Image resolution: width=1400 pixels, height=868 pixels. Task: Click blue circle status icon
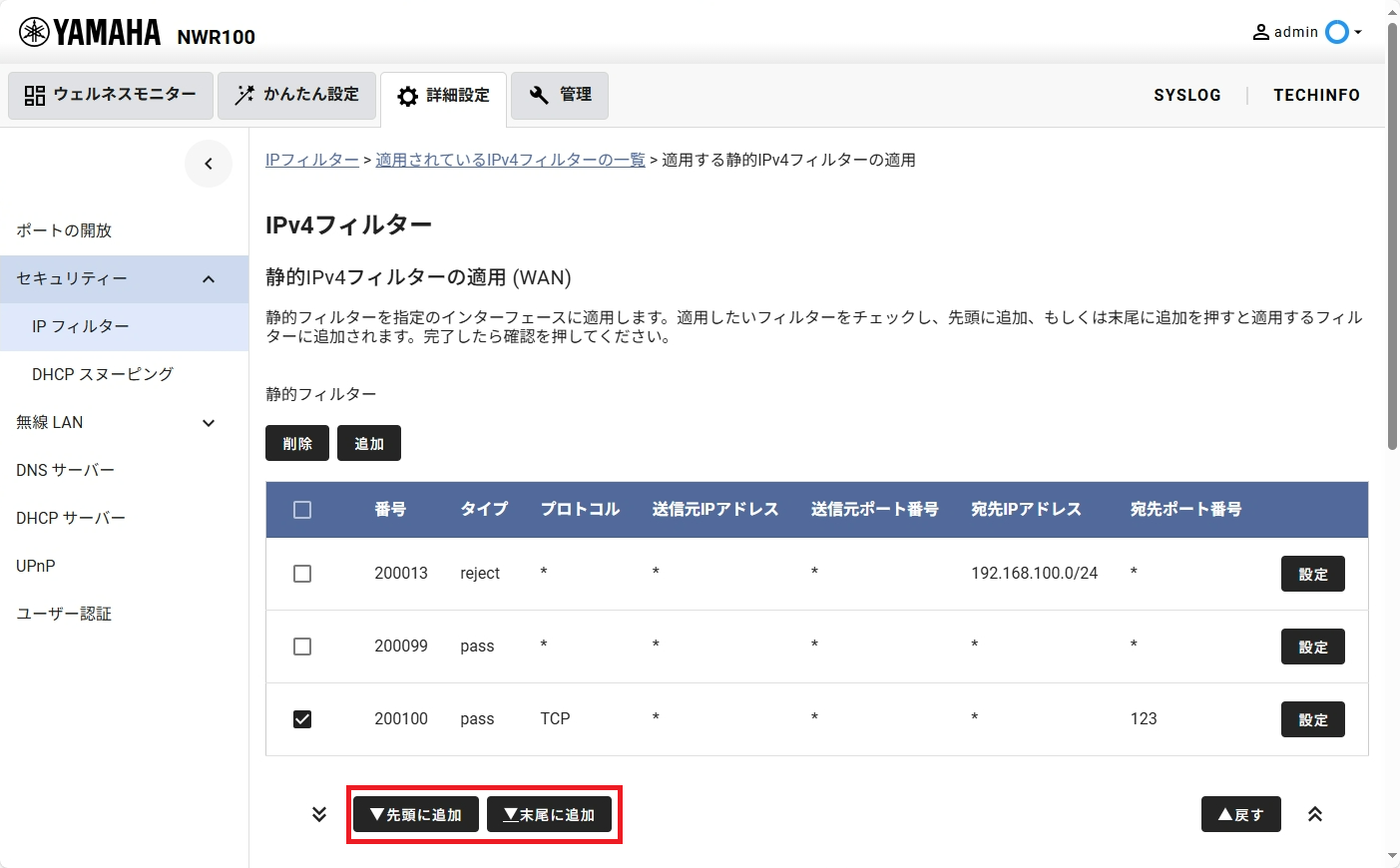coord(1336,32)
